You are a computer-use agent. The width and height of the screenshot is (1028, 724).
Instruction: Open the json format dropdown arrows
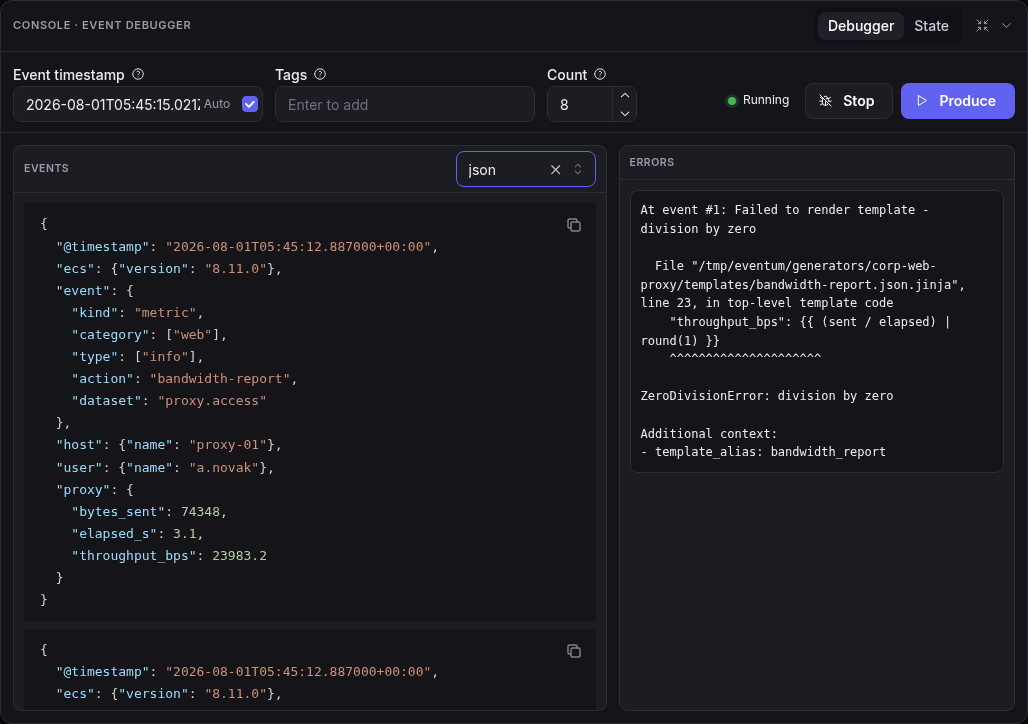click(x=578, y=169)
